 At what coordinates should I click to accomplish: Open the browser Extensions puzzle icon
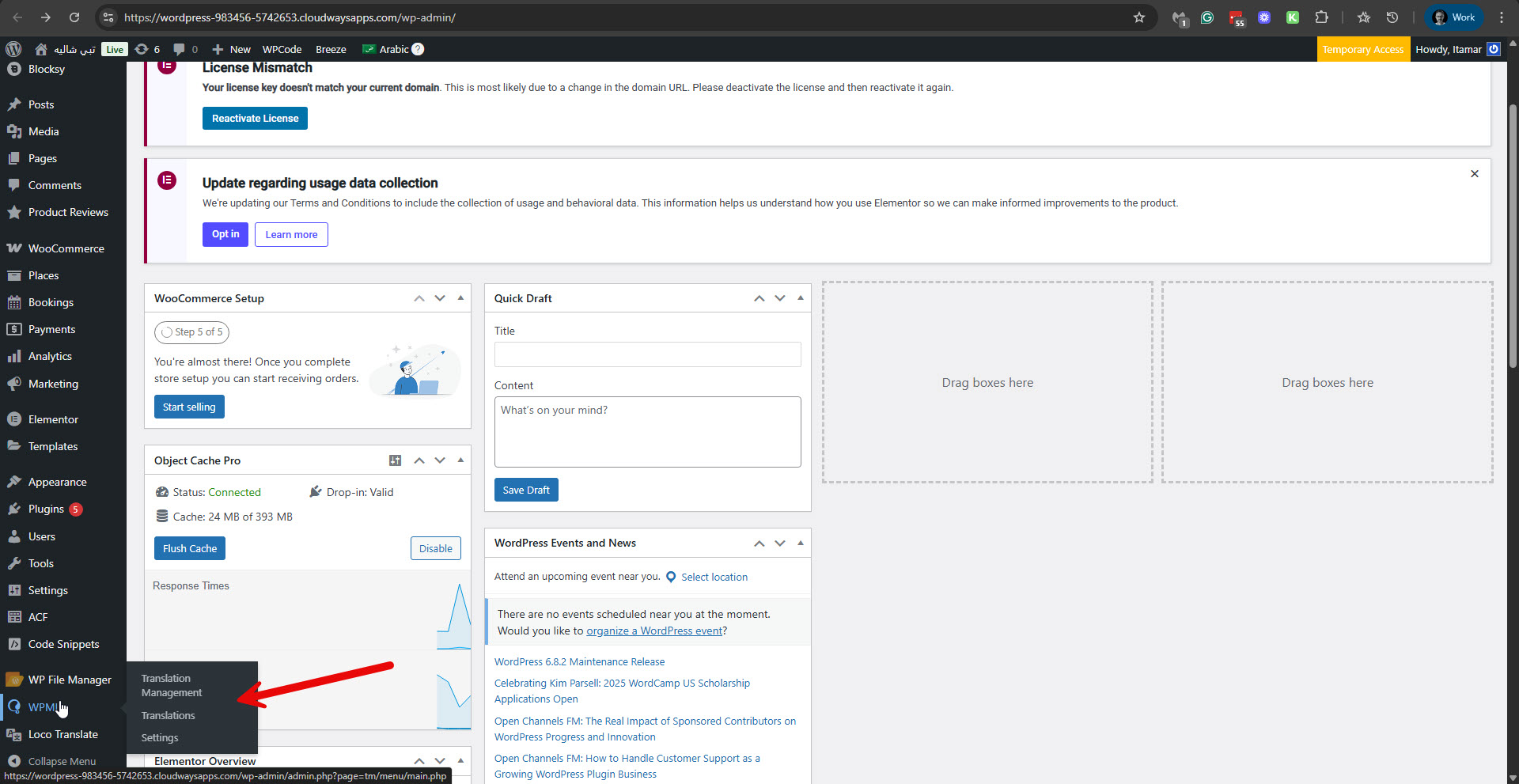tap(1321, 17)
